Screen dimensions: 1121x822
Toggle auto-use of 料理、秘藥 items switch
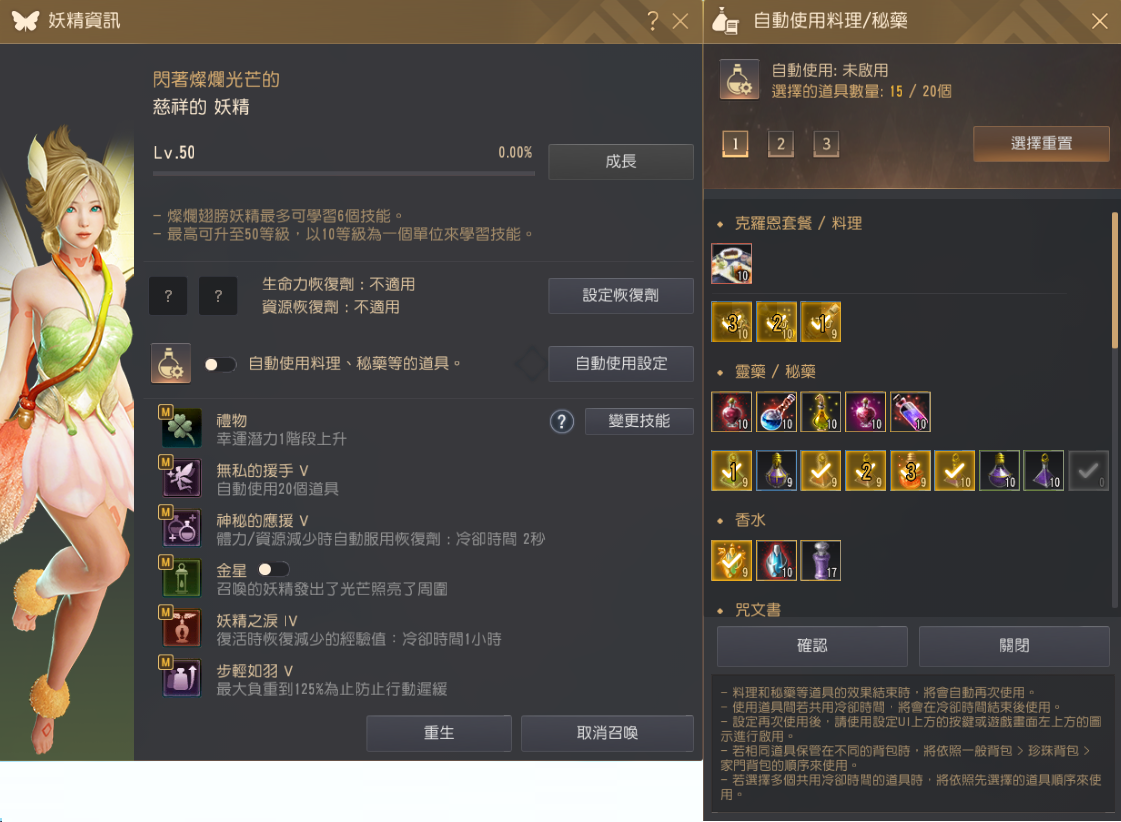(219, 365)
